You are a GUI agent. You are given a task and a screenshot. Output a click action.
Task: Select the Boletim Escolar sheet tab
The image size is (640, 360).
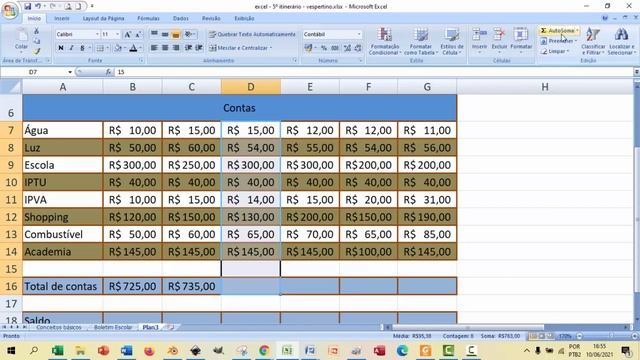tap(113, 327)
